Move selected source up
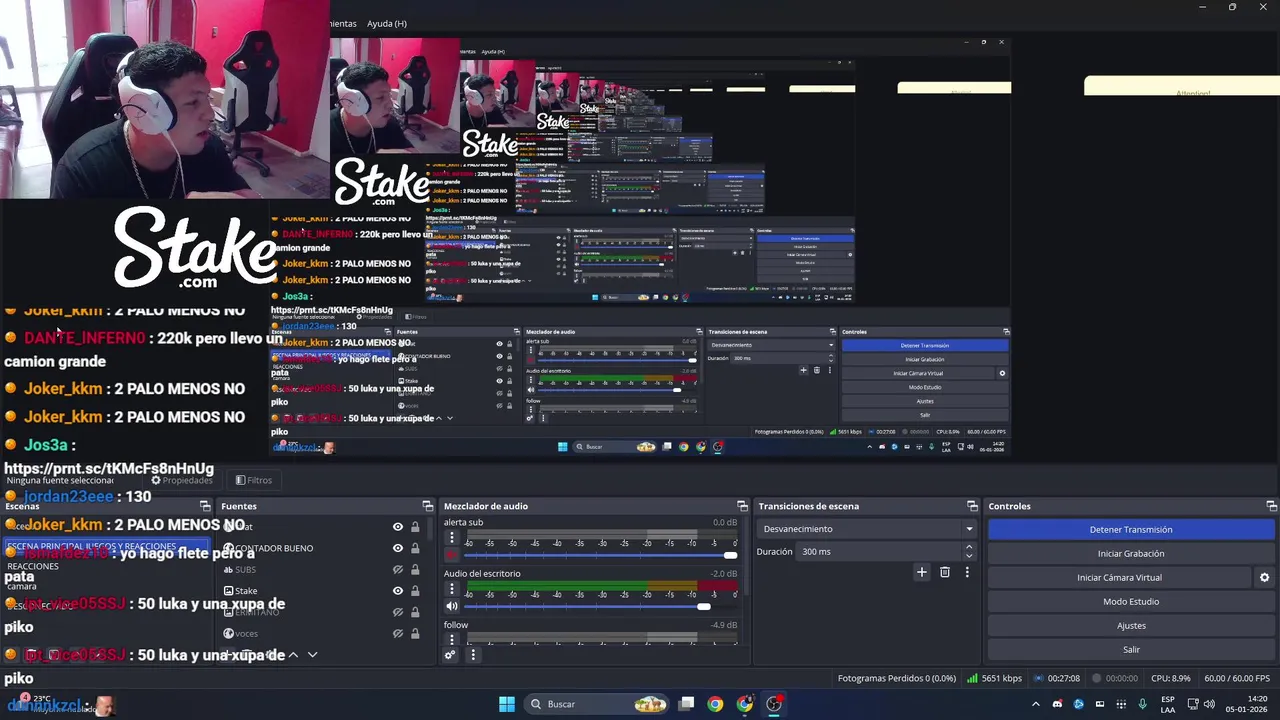Screen dimensions: 1280x720 (x=293, y=655)
